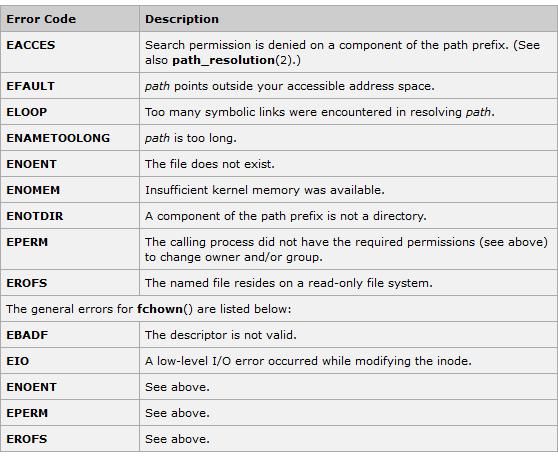Click the low-level I/O error description
The height and width of the screenshot is (458, 558).
tap(308, 361)
